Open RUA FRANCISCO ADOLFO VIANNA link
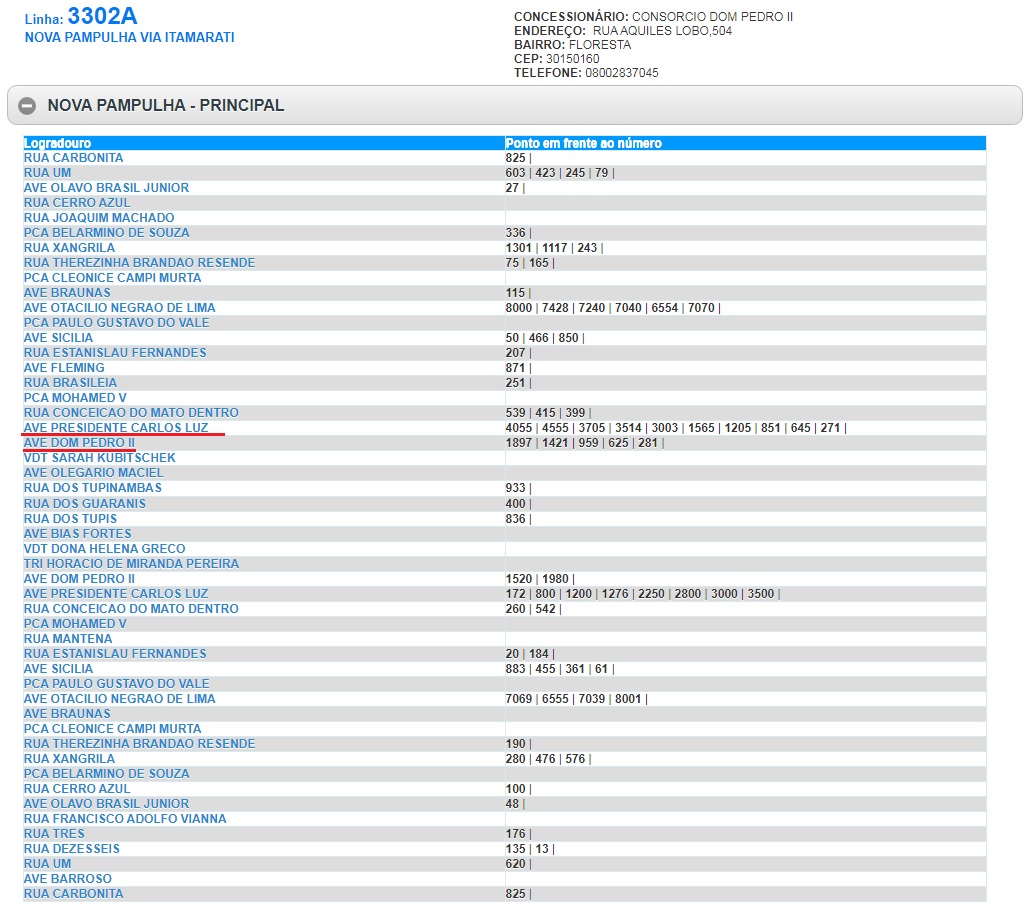 click(x=125, y=819)
